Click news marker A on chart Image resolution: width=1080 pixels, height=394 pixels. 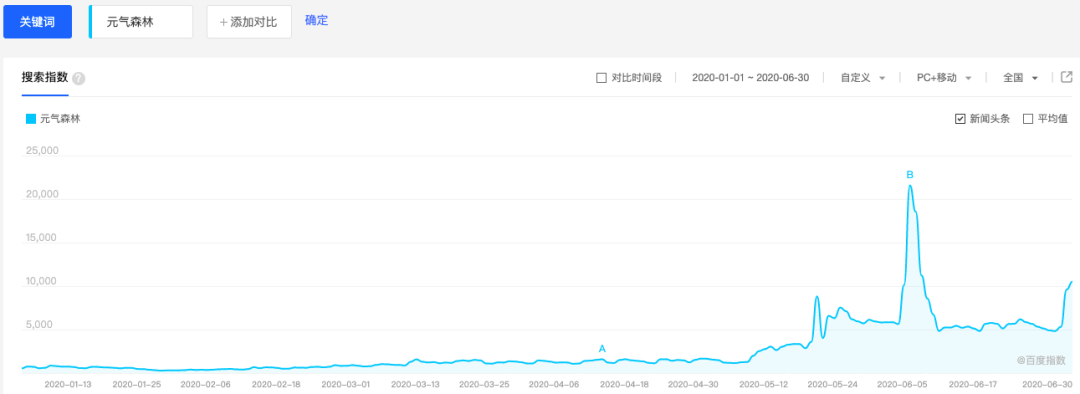(x=602, y=349)
